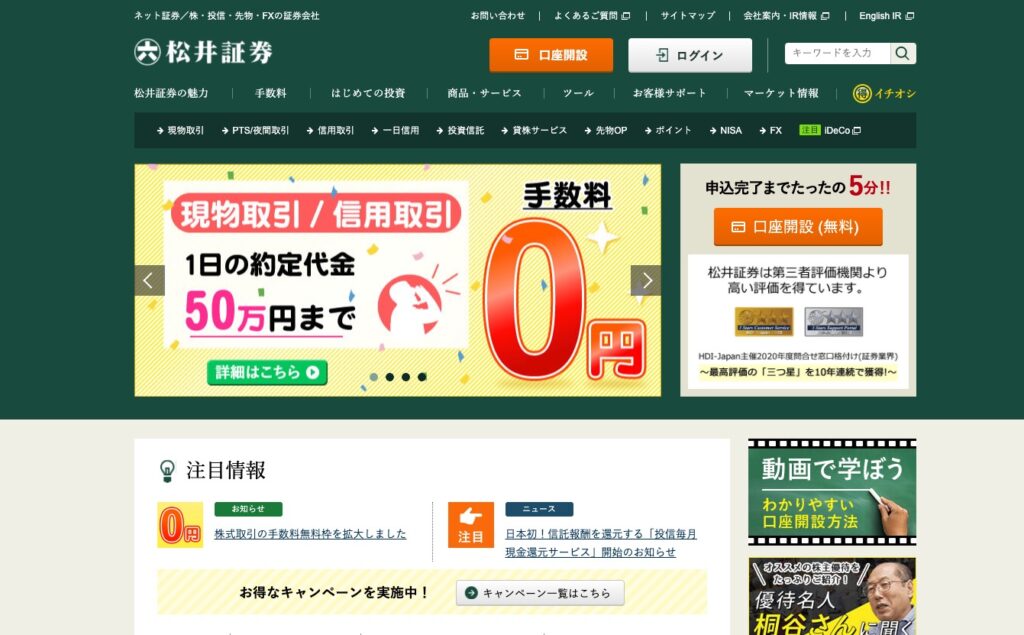This screenshot has height=635, width=1024.
Task: Click the orange 注目 pointing-hand icon
Action: 471,525
